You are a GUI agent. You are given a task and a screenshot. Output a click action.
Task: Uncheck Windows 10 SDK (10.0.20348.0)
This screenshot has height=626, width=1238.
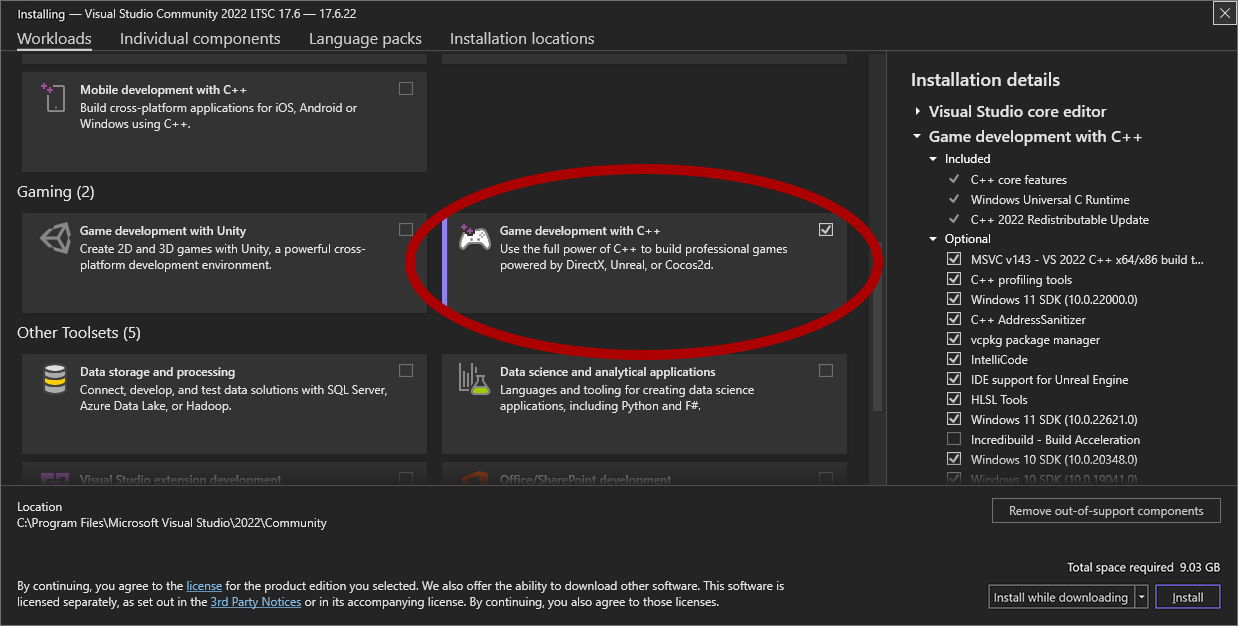(954, 459)
